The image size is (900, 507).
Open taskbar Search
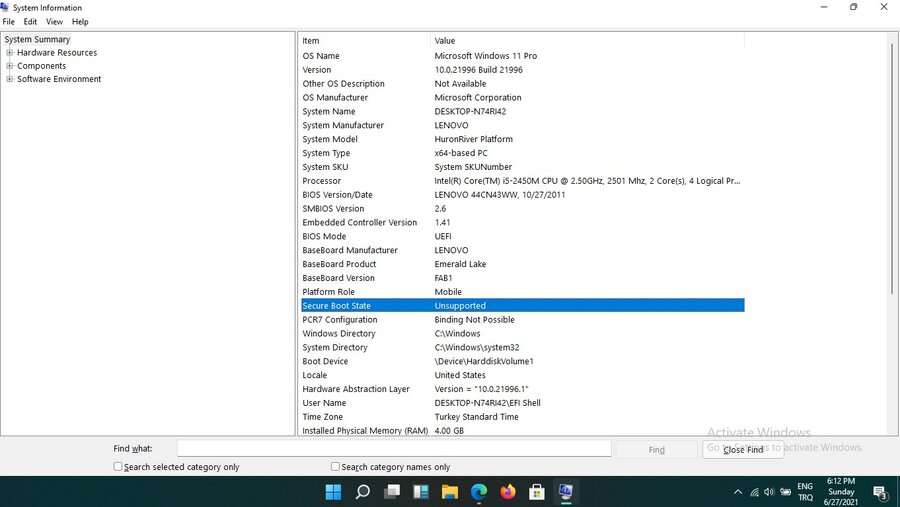point(363,492)
